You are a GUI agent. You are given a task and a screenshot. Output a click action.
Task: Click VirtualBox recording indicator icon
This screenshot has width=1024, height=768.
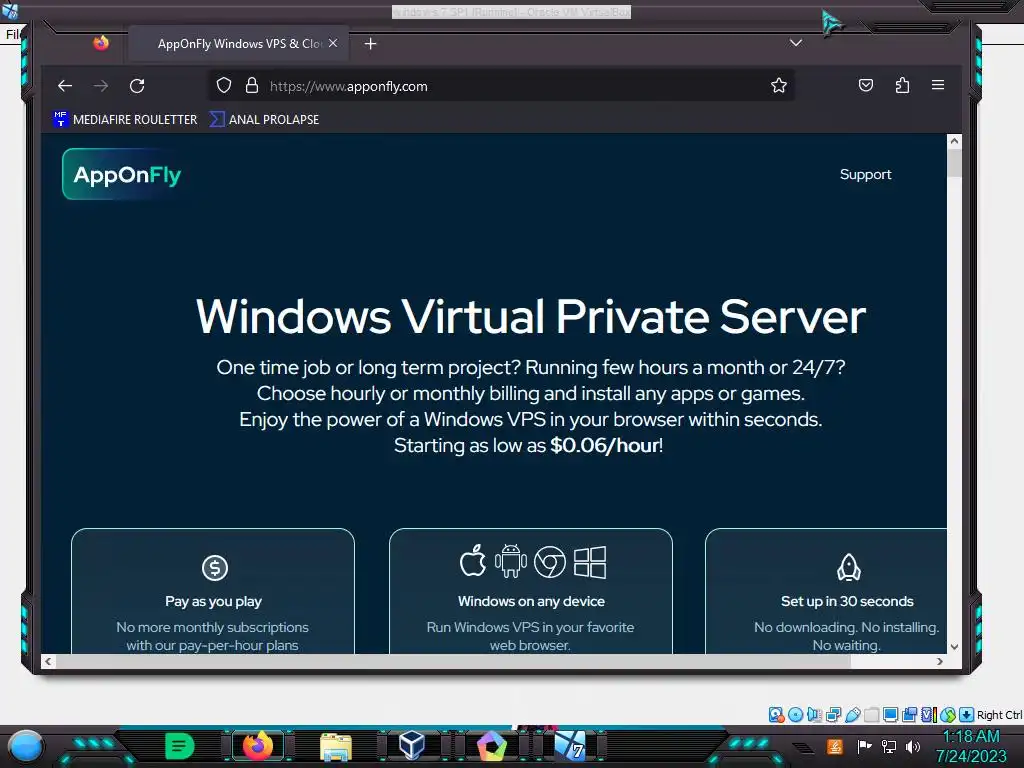(x=909, y=714)
